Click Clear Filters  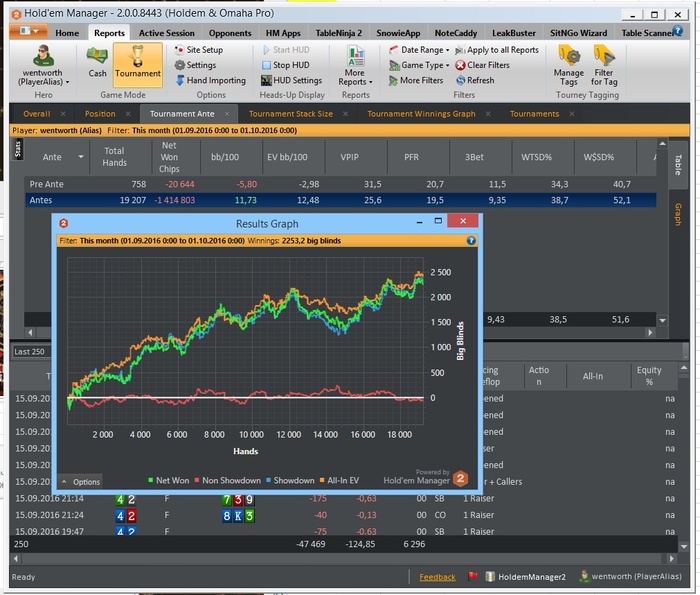[483, 65]
